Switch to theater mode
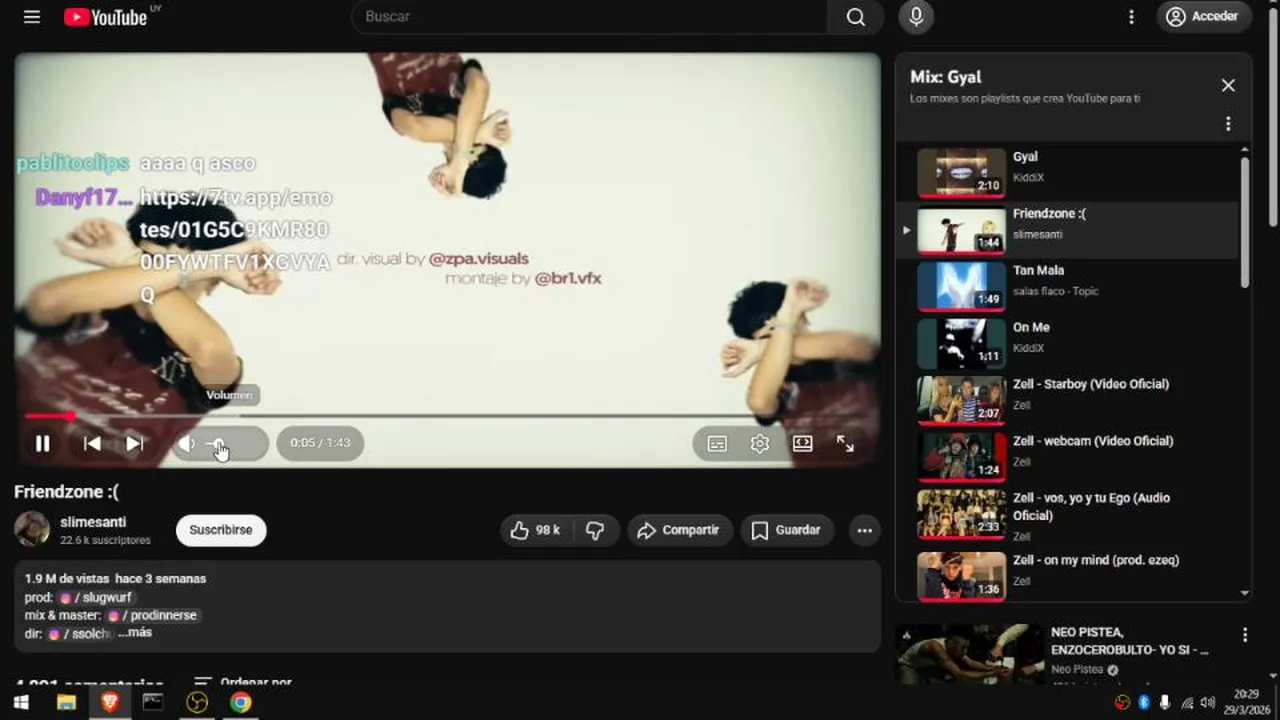 (x=803, y=444)
